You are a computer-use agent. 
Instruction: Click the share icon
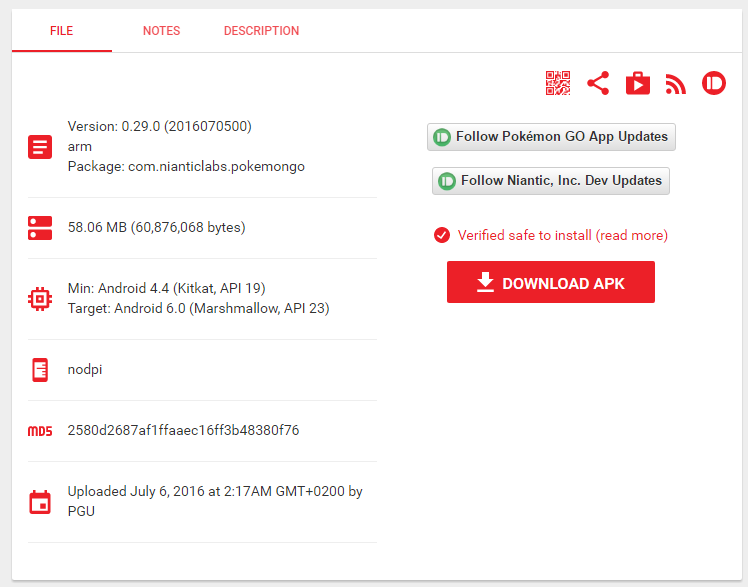(x=598, y=83)
